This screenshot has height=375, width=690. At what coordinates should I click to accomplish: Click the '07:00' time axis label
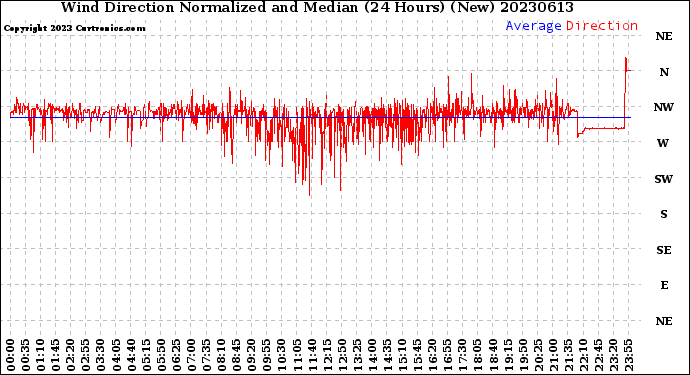click(191, 355)
